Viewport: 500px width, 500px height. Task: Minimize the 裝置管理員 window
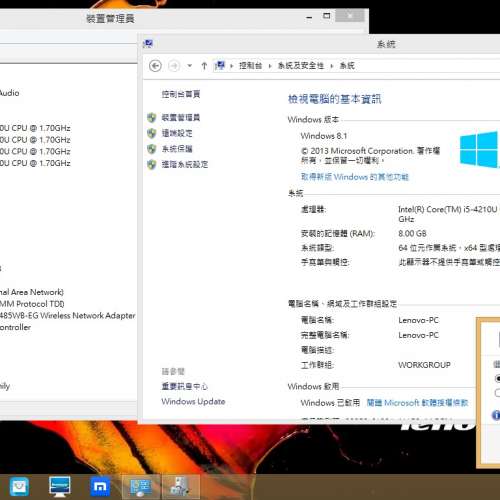tap(309, 17)
